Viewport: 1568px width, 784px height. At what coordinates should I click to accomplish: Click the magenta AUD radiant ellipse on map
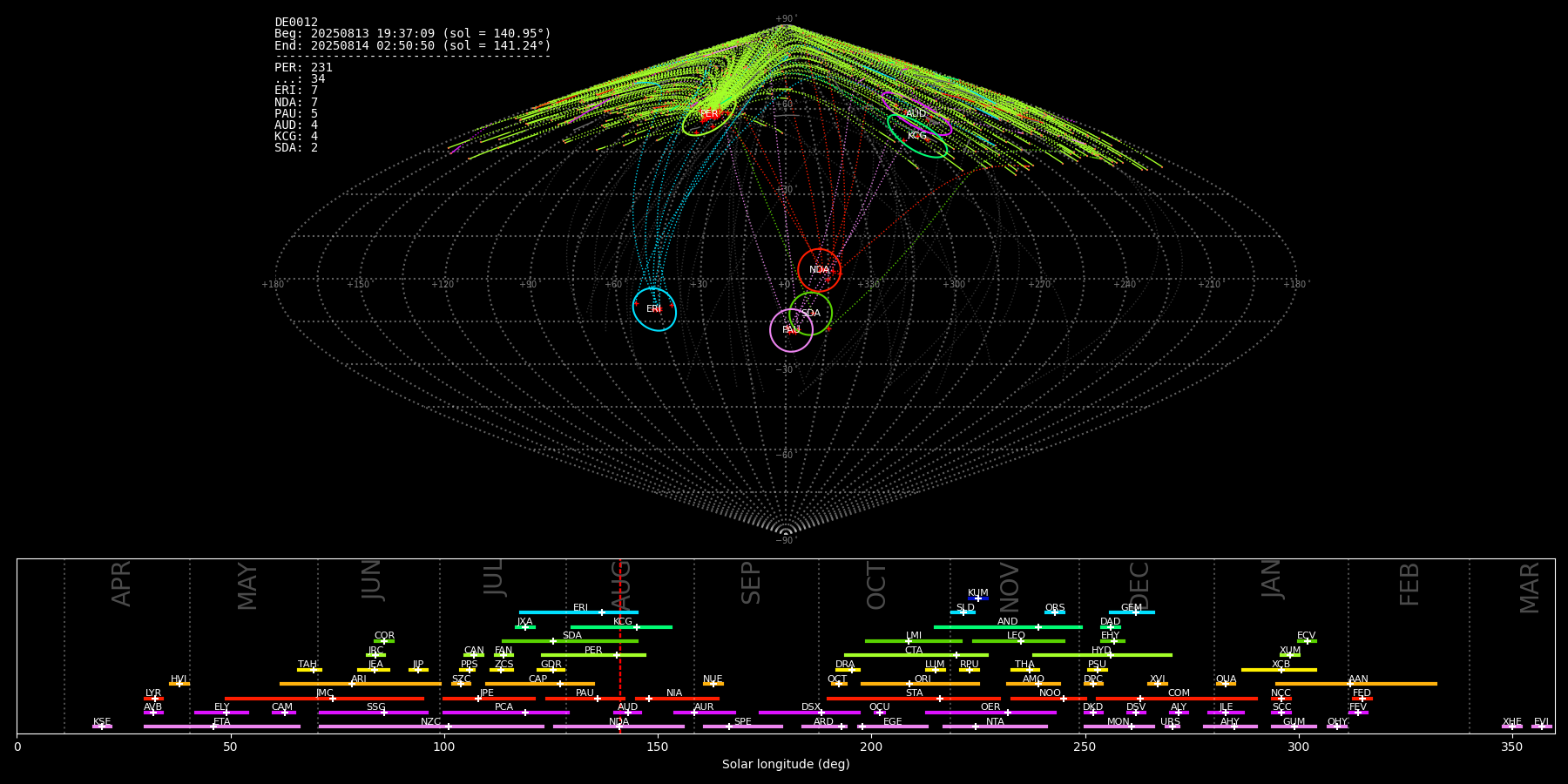point(916,114)
